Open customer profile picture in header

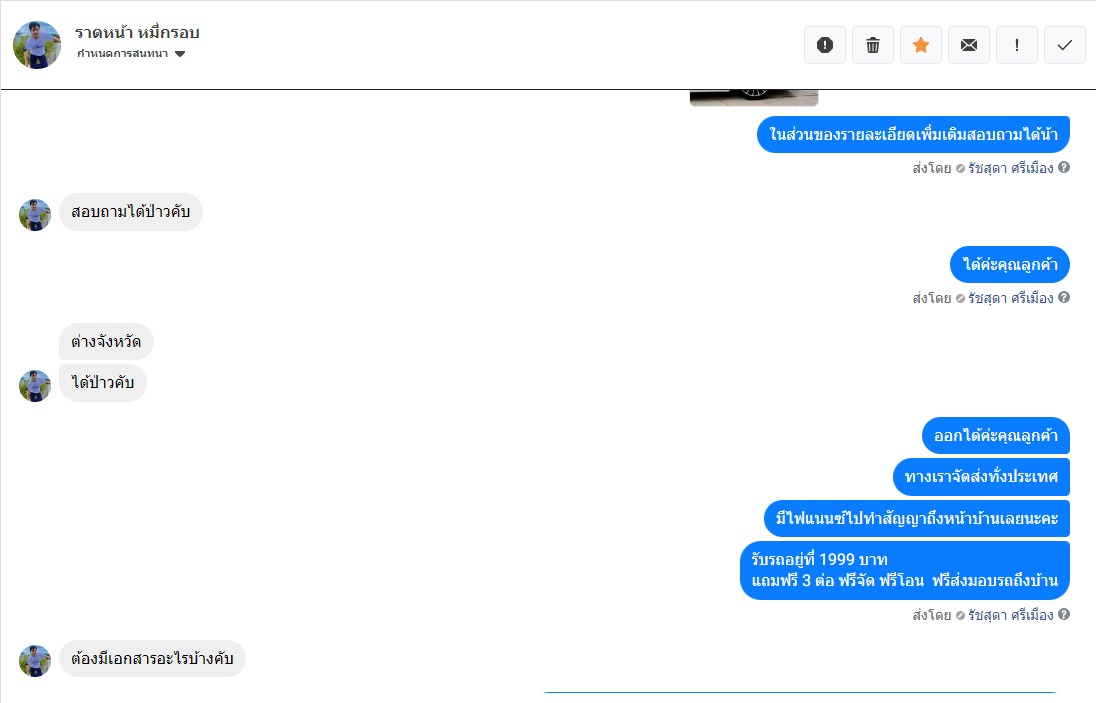[37, 45]
